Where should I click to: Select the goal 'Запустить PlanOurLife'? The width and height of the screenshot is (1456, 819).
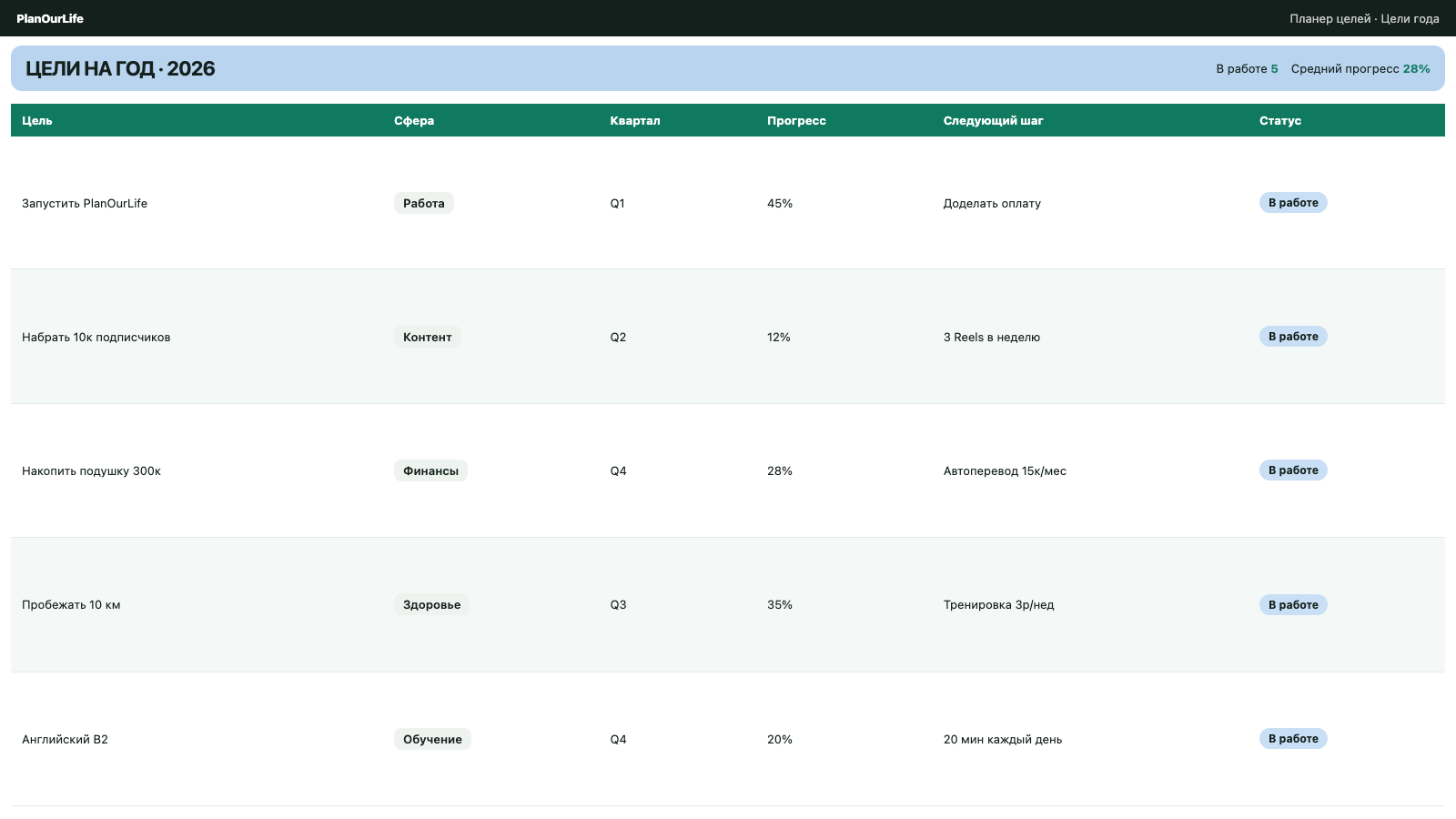click(85, 203)
